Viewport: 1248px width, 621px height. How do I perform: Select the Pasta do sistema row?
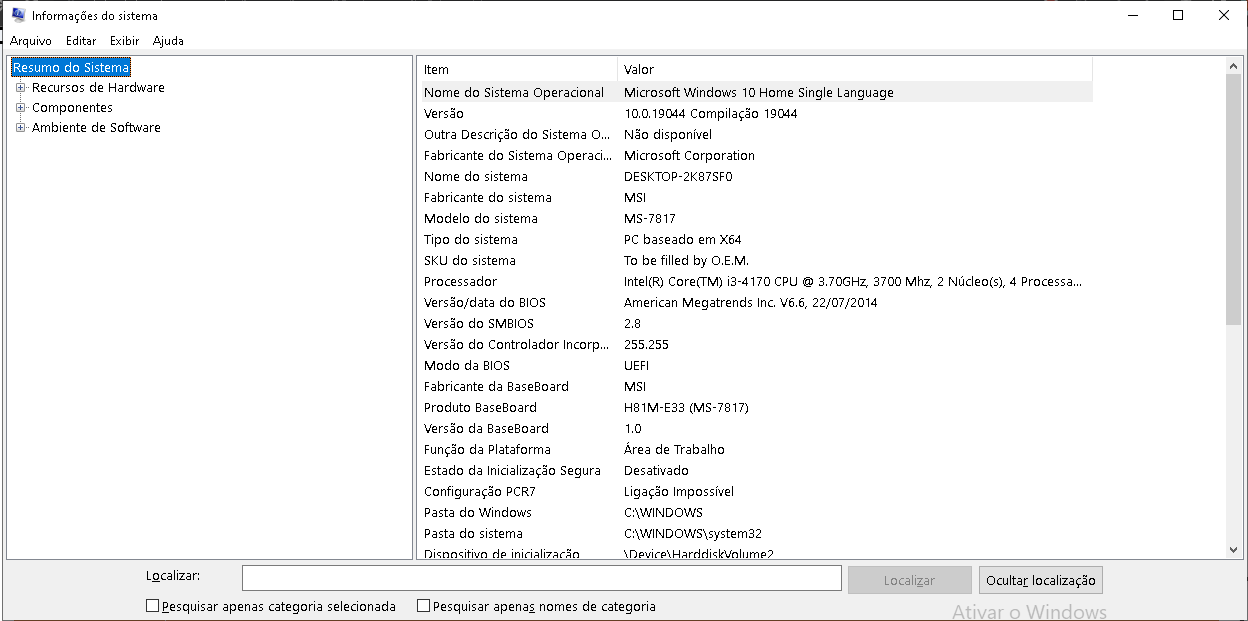click(755, 533)
